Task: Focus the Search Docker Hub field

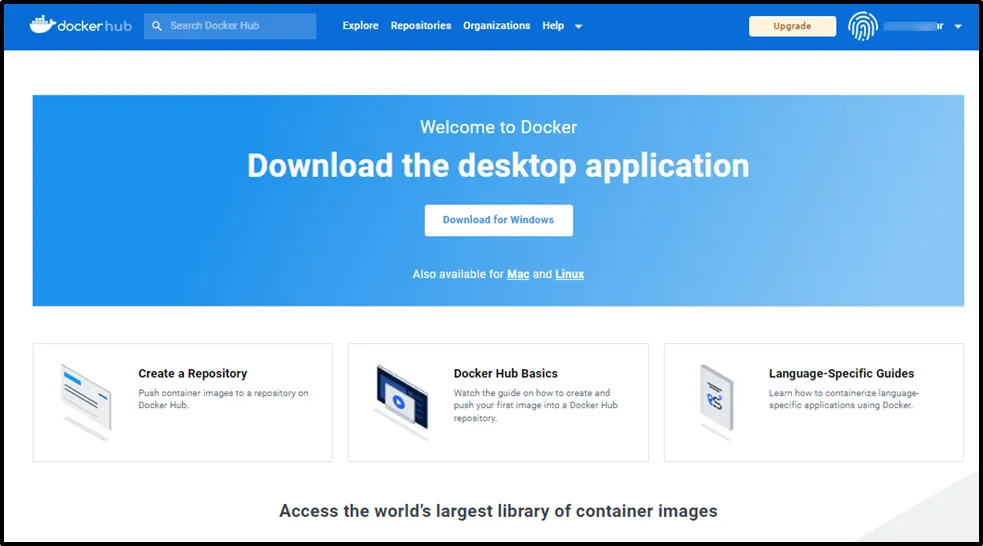Action: 238,26
